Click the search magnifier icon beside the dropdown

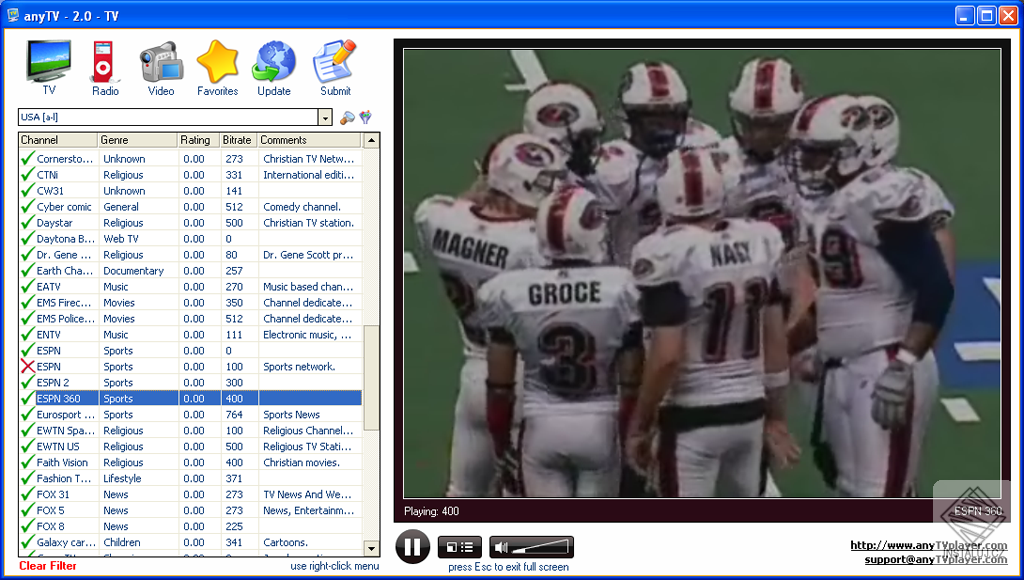[347, 118]
